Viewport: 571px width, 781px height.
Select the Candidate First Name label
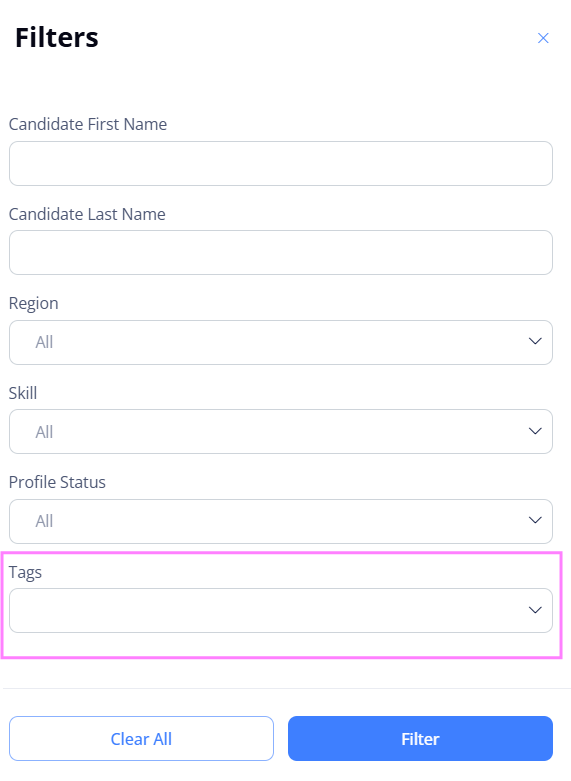point(88,124)
